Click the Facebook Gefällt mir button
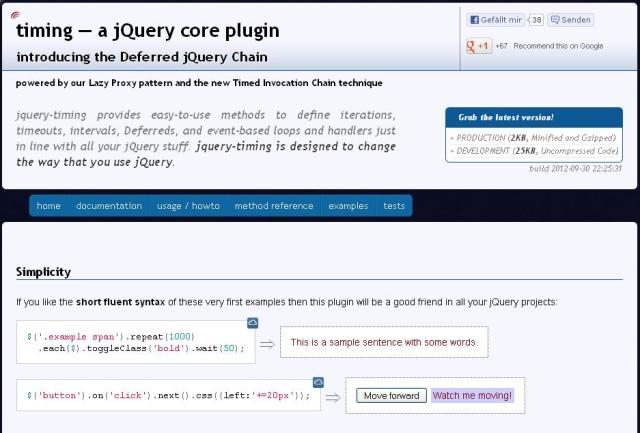 tap(496, 20)
